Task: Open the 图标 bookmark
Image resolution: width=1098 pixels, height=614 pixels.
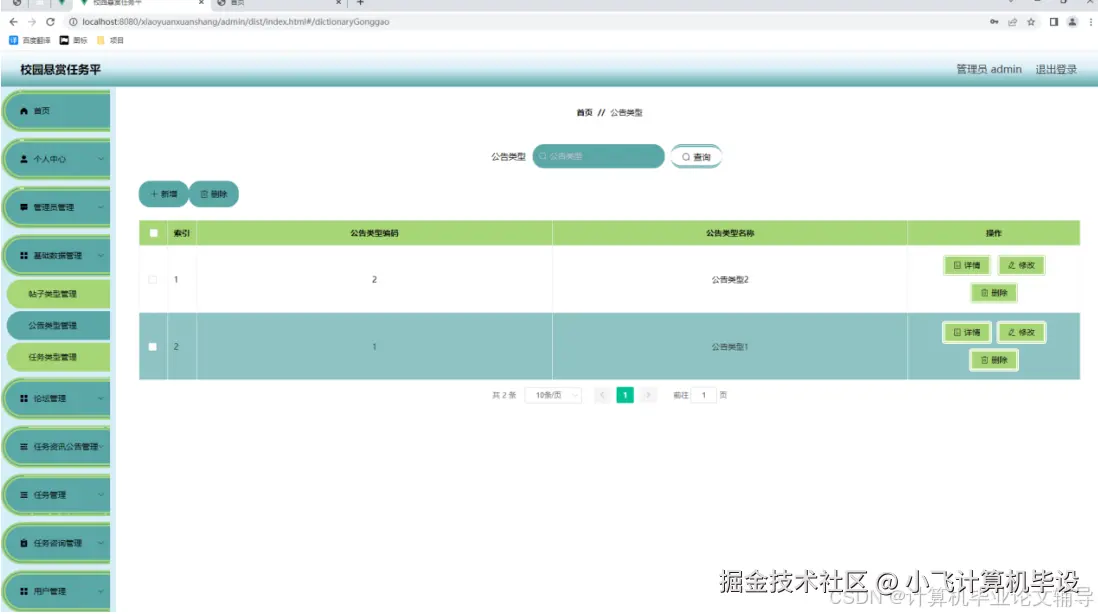Action: [x=74, y=41]
